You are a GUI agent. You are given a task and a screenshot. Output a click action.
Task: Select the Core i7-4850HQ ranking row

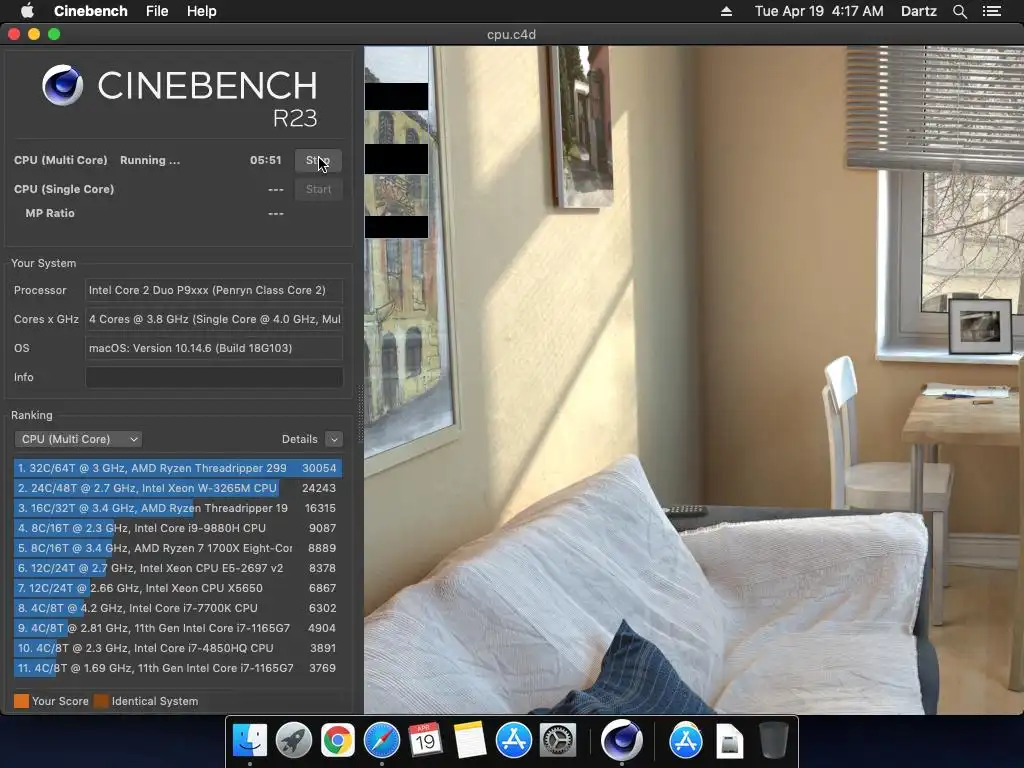pos(178,648)
